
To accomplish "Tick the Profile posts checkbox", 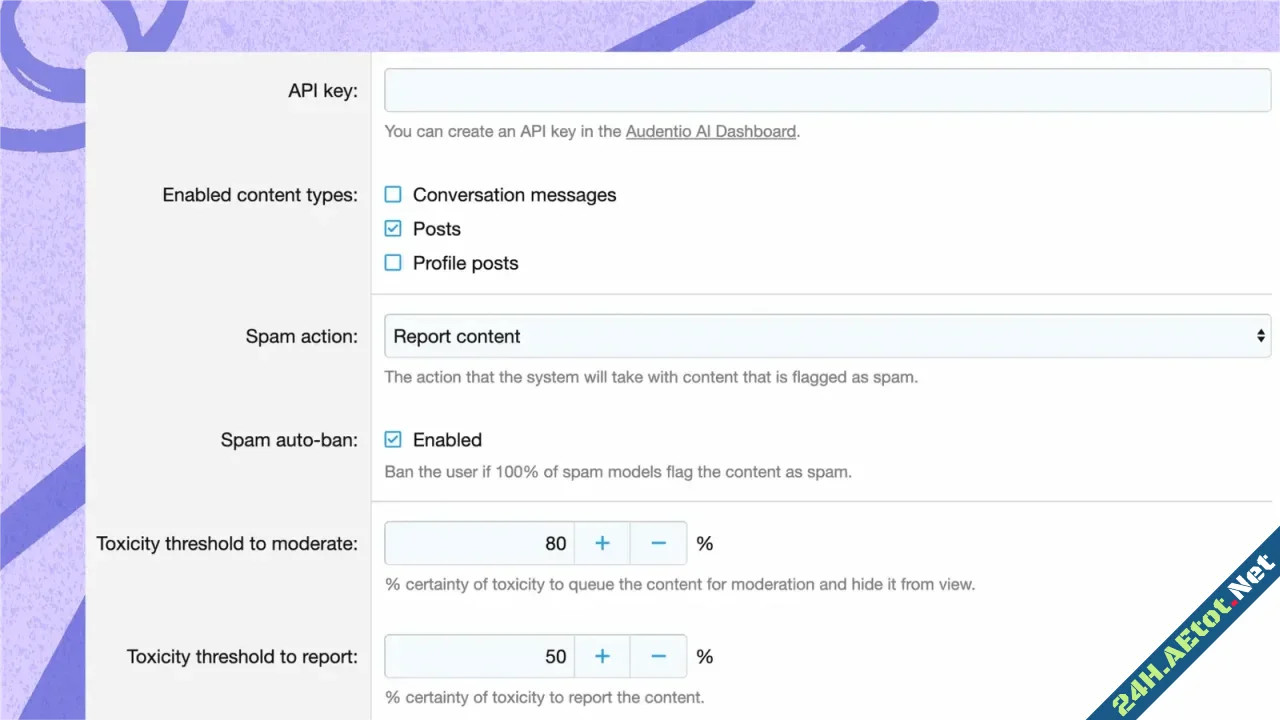I will 393,263.
